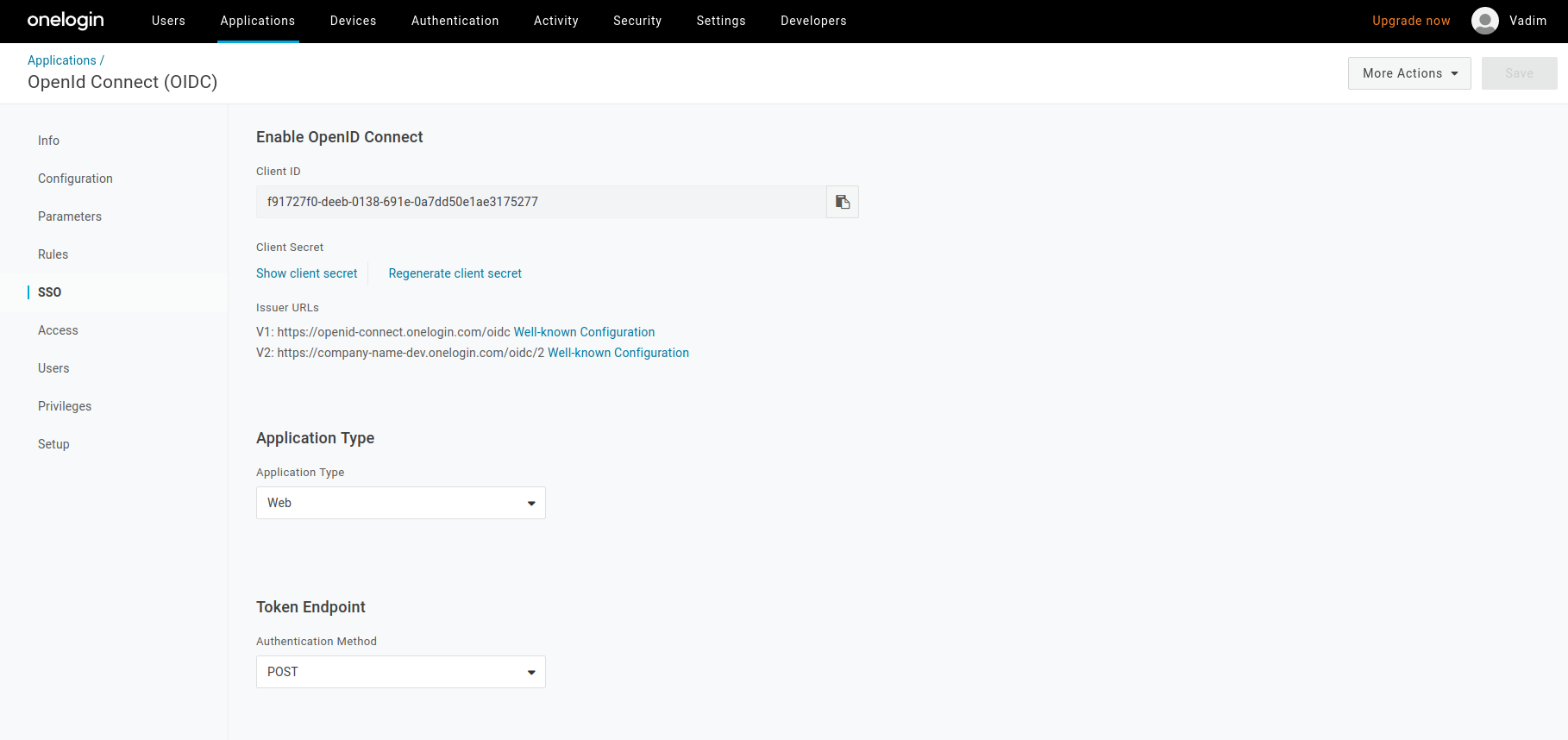Click the OneLogin logo
The width and height of the screenshot is (1568, 740).
coord(66,21)
